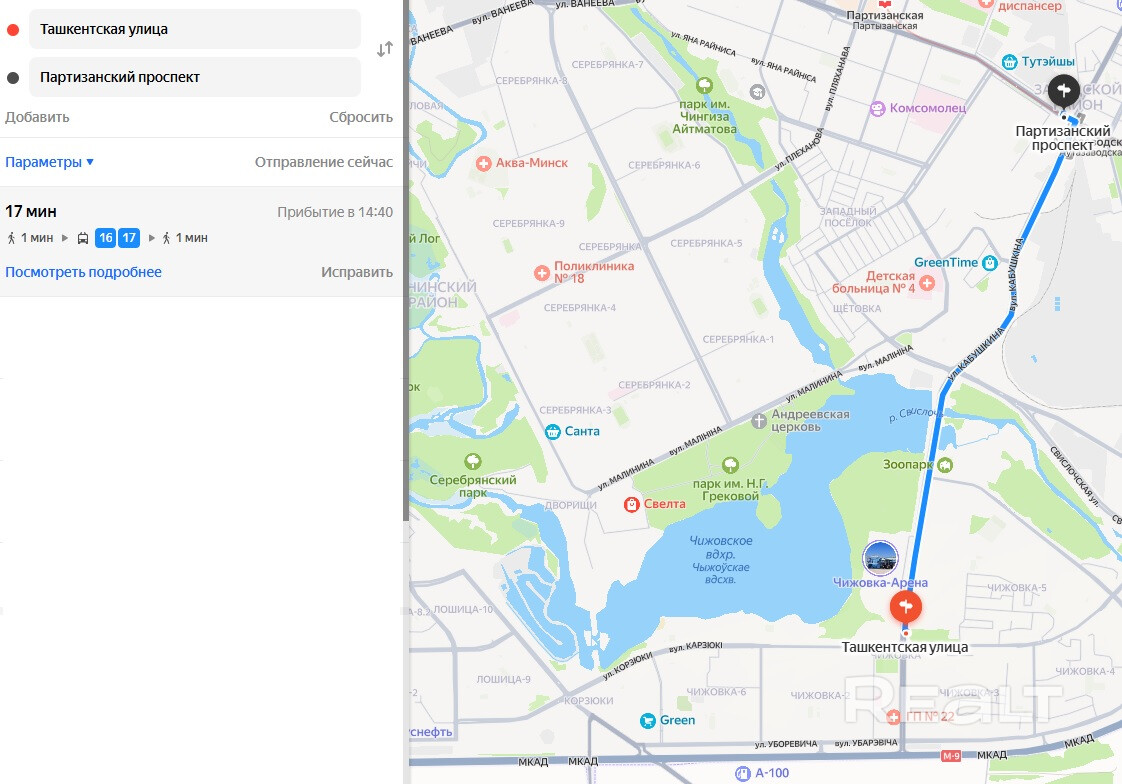The height and width of the screenshot is (784, 1122).
Task: Click the Андреевская церковь church icon
Action: [x=759, y=421]
